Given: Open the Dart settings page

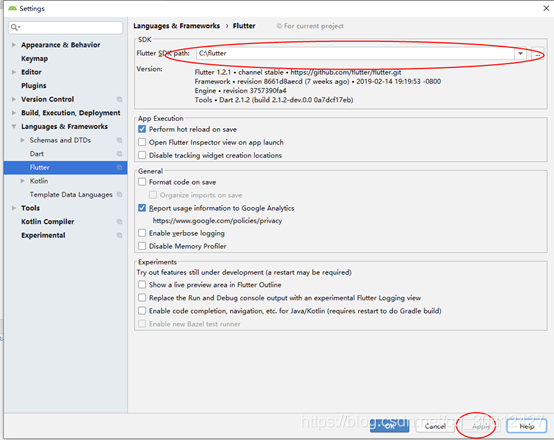Looking at the screenshot, I should click(37, 154).
